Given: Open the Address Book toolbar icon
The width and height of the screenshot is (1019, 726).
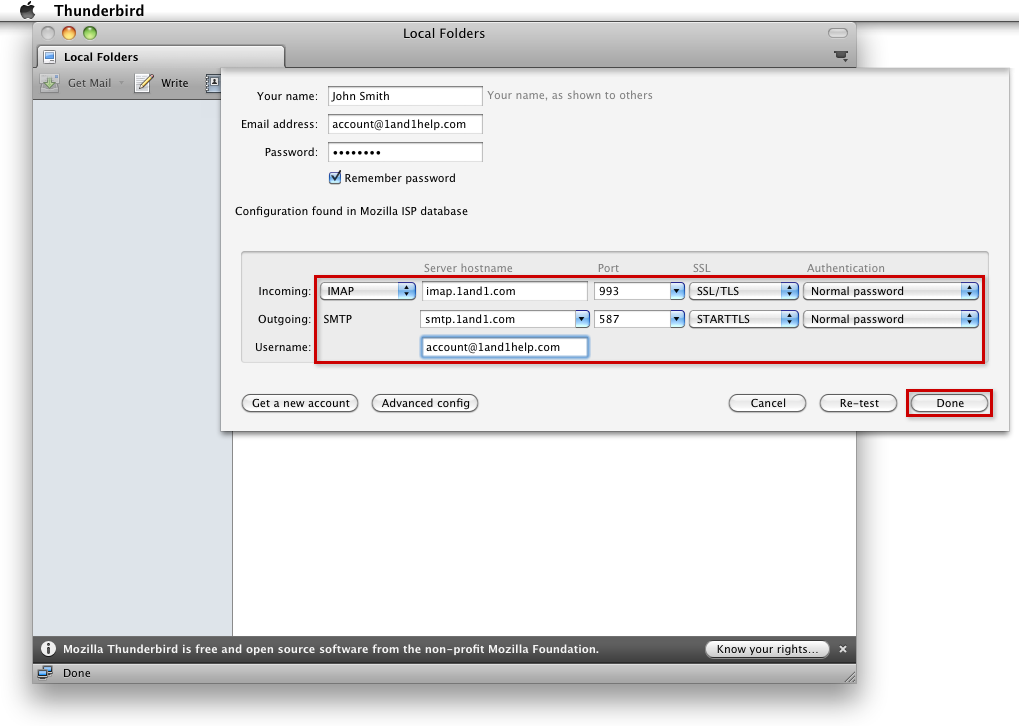Looking at the screenshot, I should tap(213, 83).
